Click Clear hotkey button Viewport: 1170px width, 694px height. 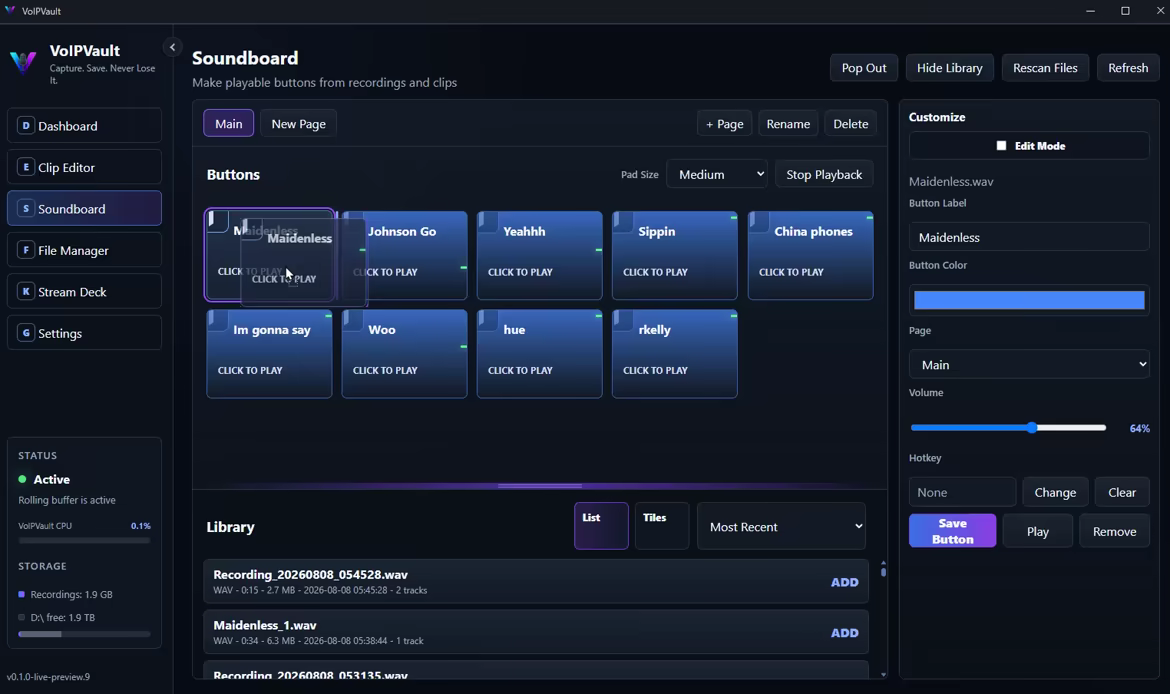pos(1121,493)
